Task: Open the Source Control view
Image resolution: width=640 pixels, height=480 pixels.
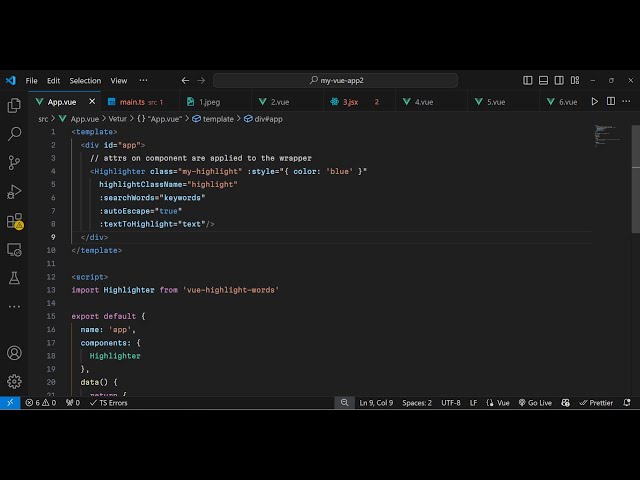Action: (14, 162)
